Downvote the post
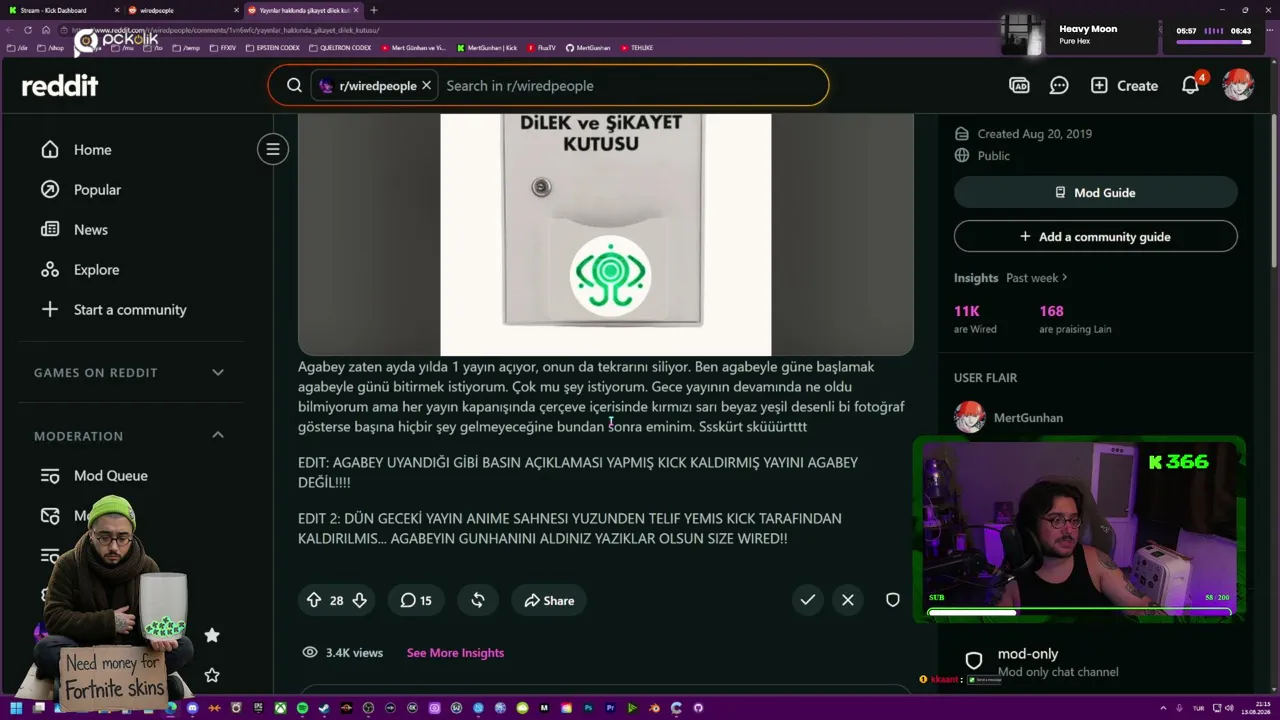This screenshot has height=720, width=1280. [359, 600]
